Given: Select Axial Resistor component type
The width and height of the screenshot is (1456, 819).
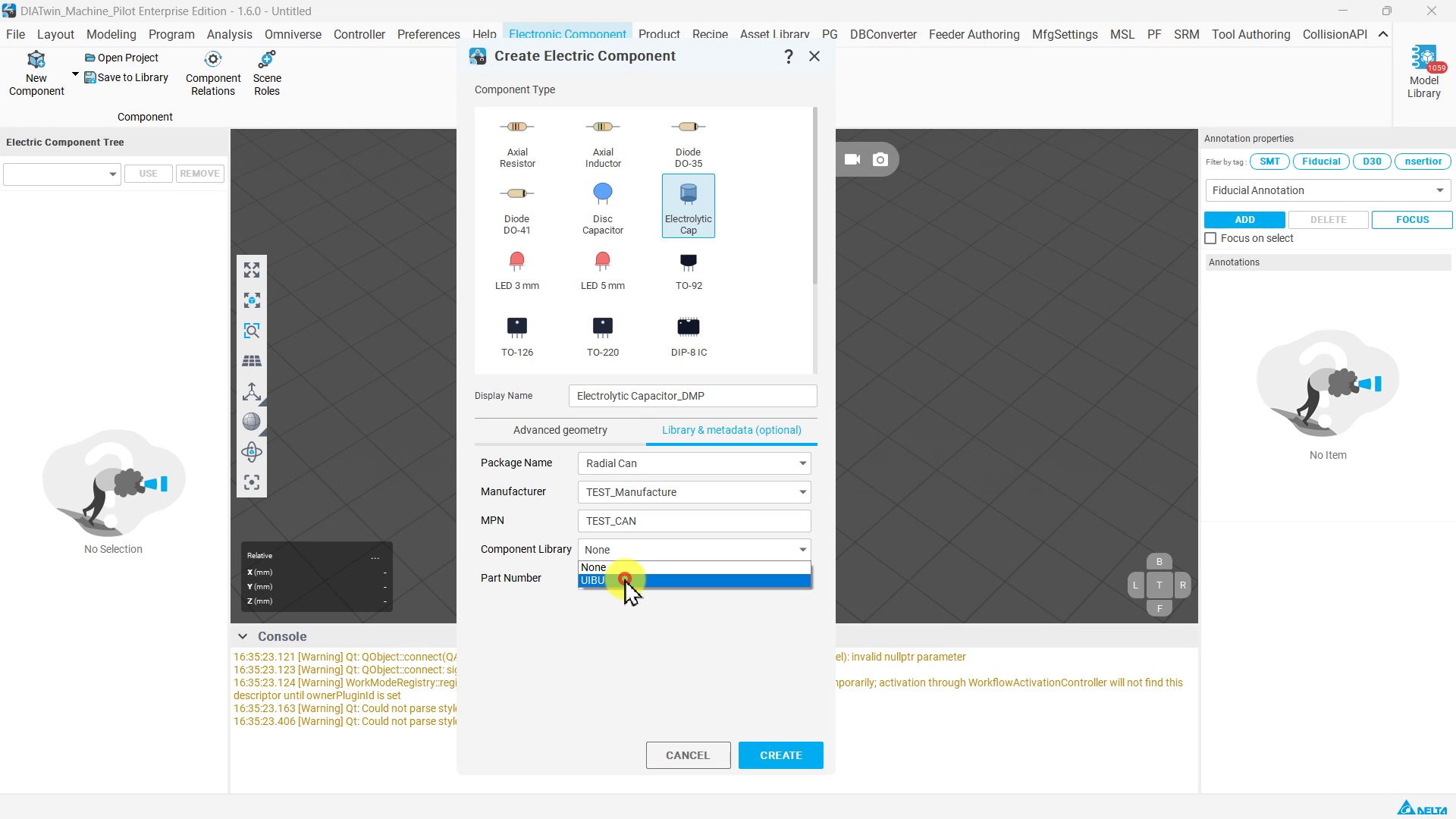Looking at the screenshot, I should tap(517, 142).
